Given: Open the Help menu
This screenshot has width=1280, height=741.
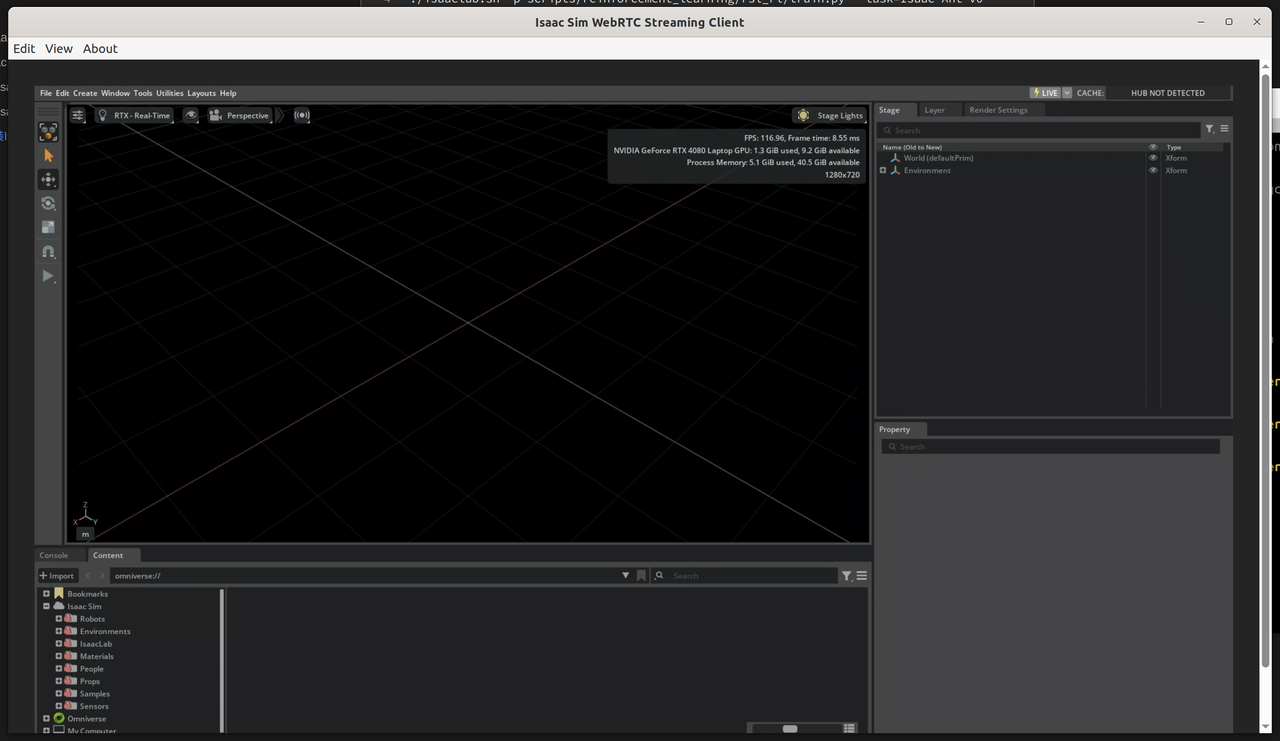Looking at the screenshot, I should (228, 93).
